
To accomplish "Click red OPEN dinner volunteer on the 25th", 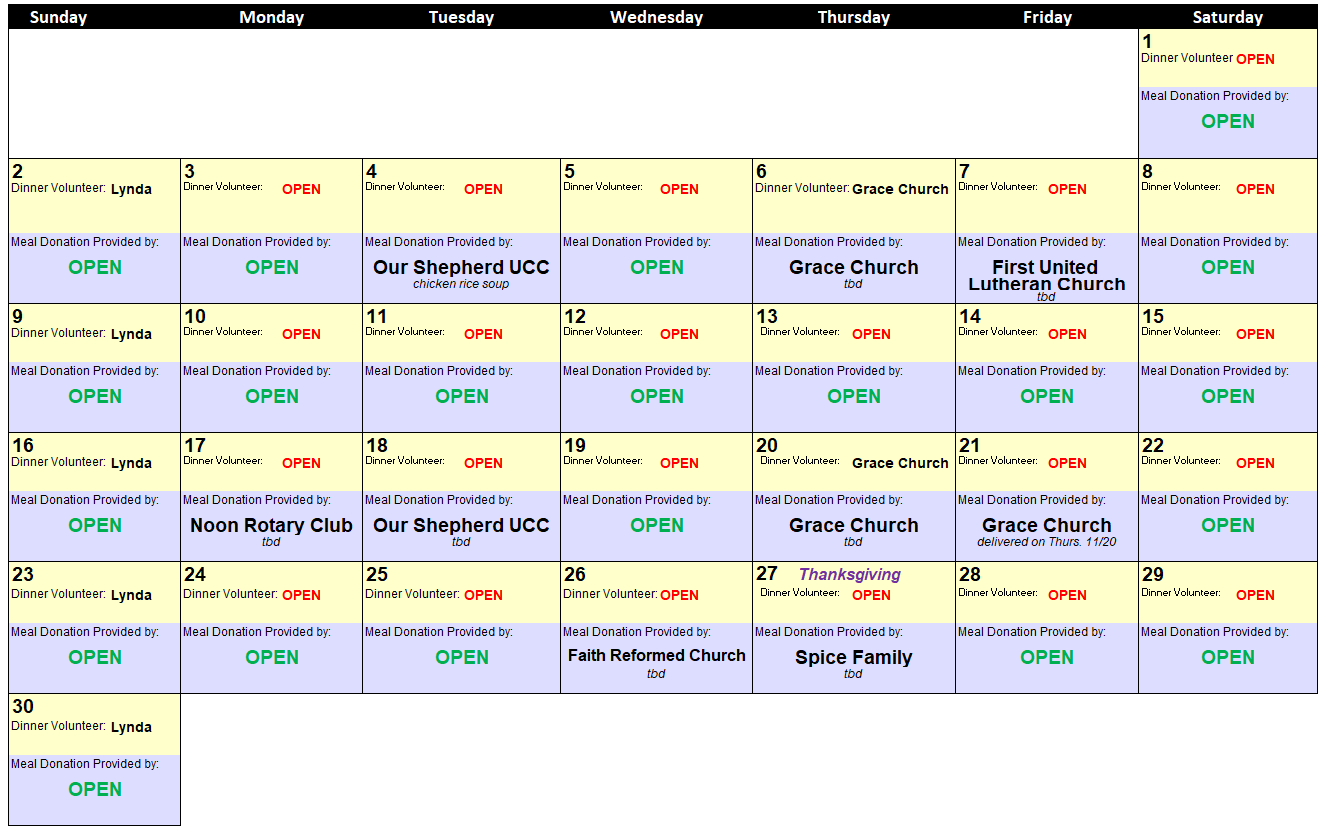I will (483, 595).
